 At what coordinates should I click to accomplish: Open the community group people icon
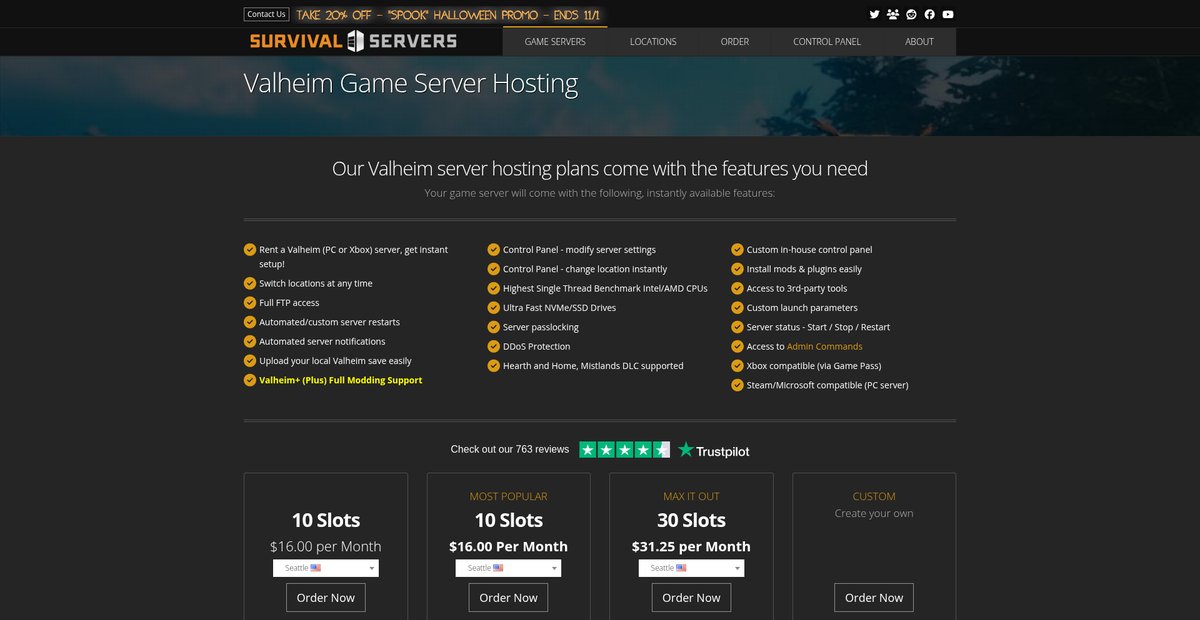(893, 14)
